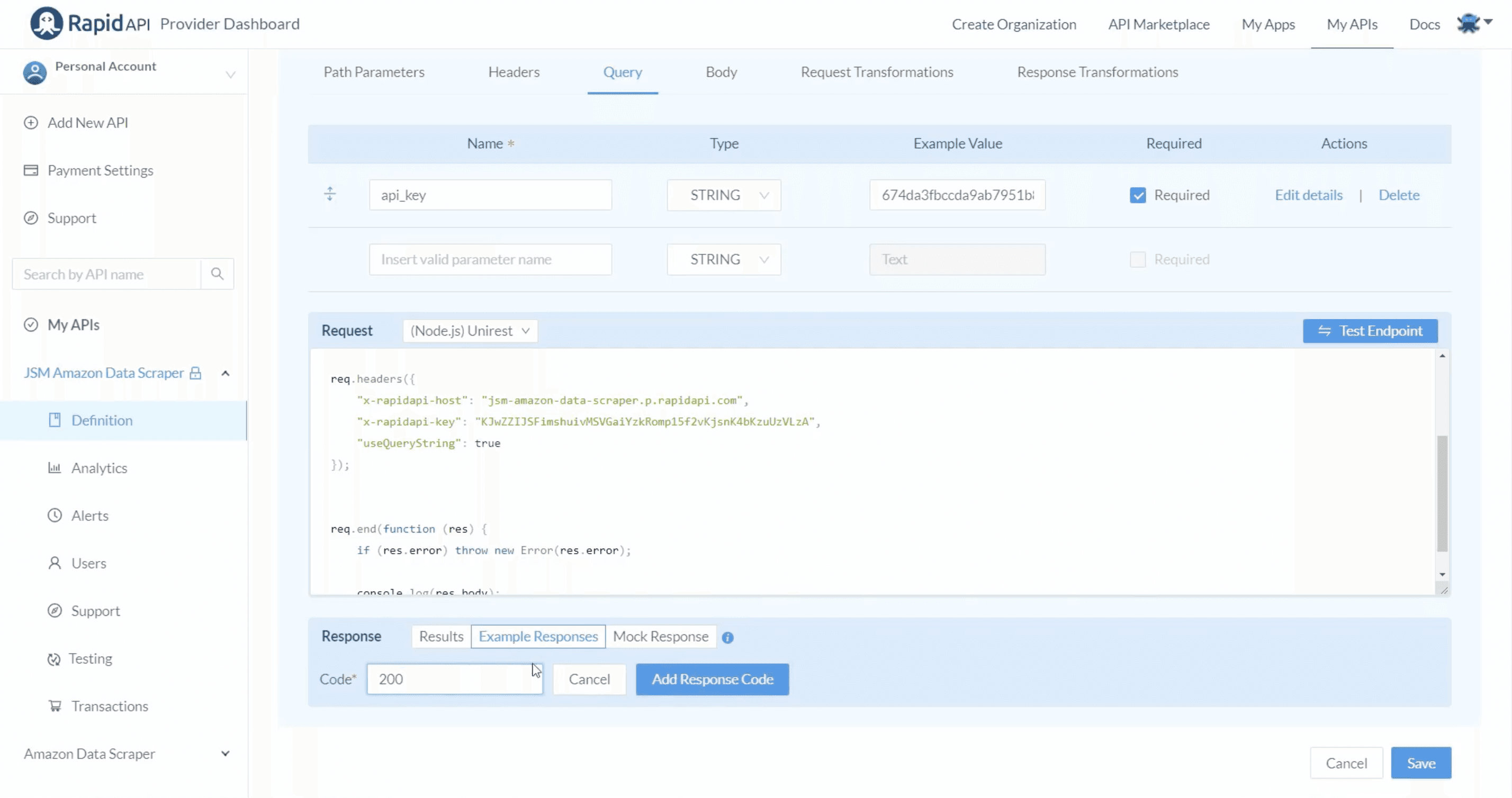This screenshot has width=1512, height=798.
Task: Click the bottom Cancel button
Action: tap(1346, 764)
